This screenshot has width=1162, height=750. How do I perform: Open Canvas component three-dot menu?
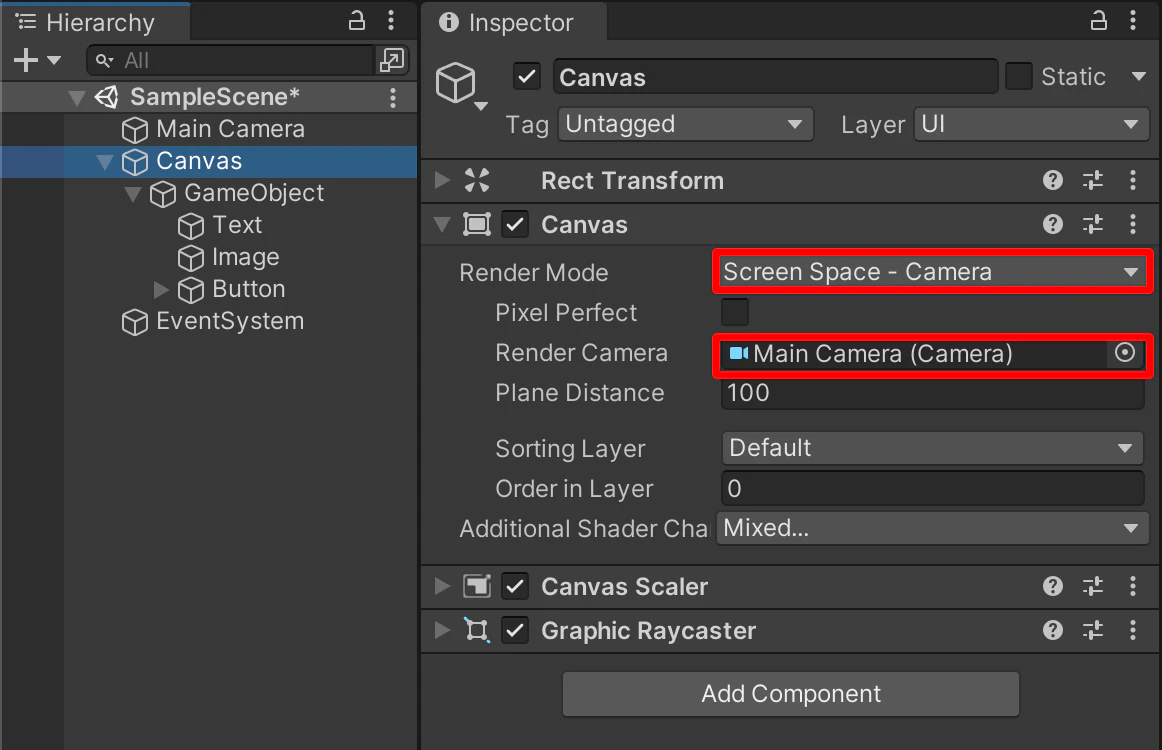[x=1133, y=225]
